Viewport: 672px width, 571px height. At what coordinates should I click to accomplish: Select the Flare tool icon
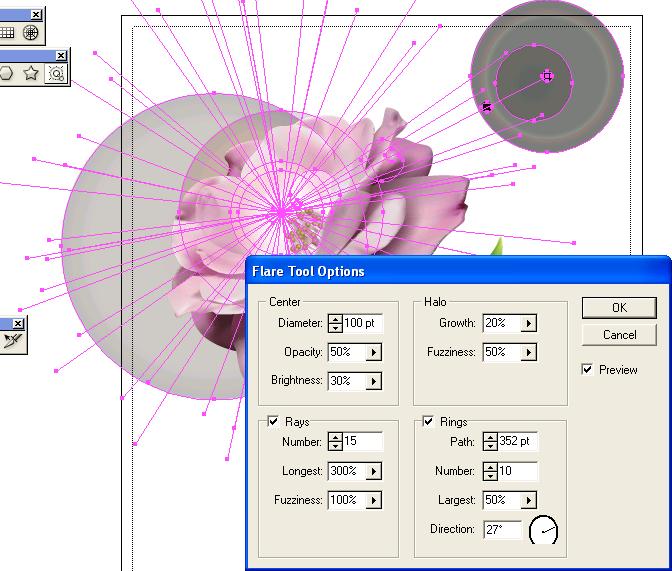click(57, 74)
